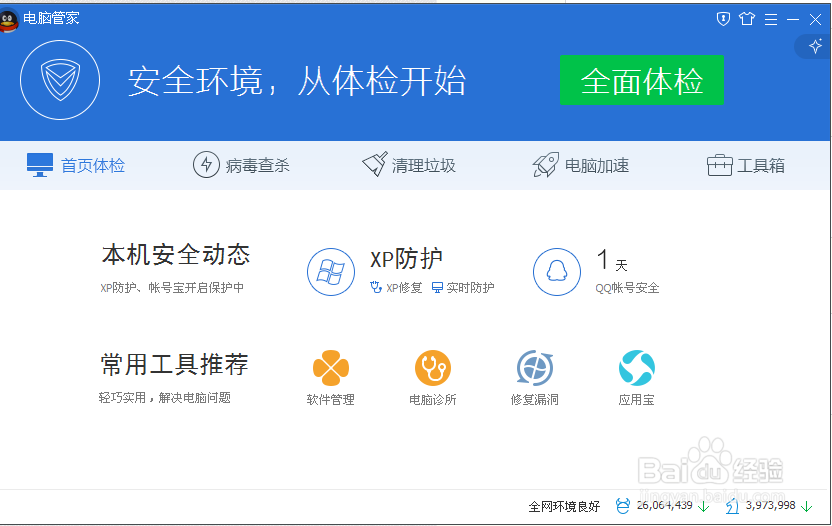
Task: Switch to 电脑加速 tab
Action: point(580,165)
